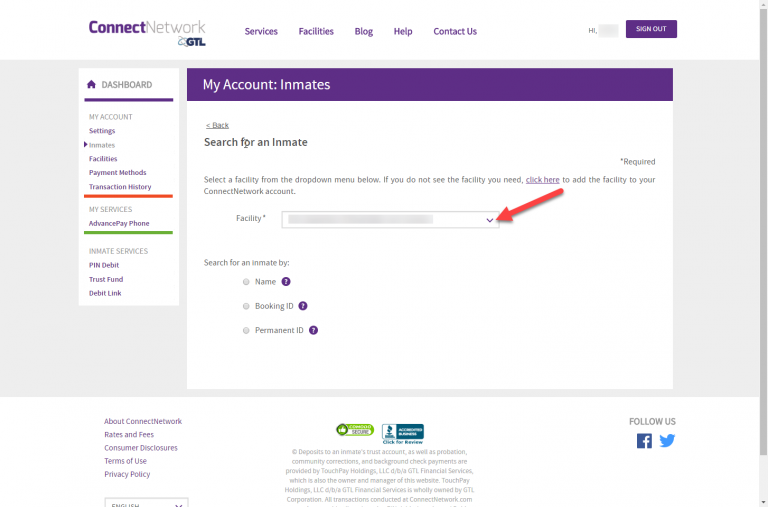
Task: Show help for Name search option
Action: [x=286, y=282]
